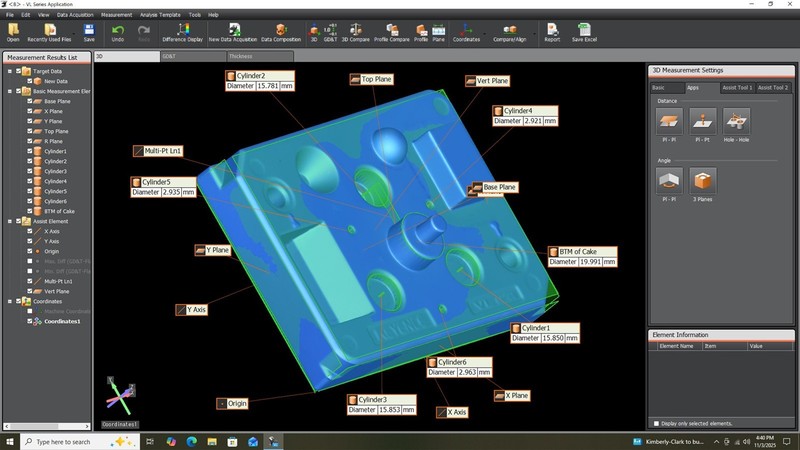Viewport: 800px width, 450px height.
Task: Select the Pl - Pt distance tool
Action: (x=703, y=121)
